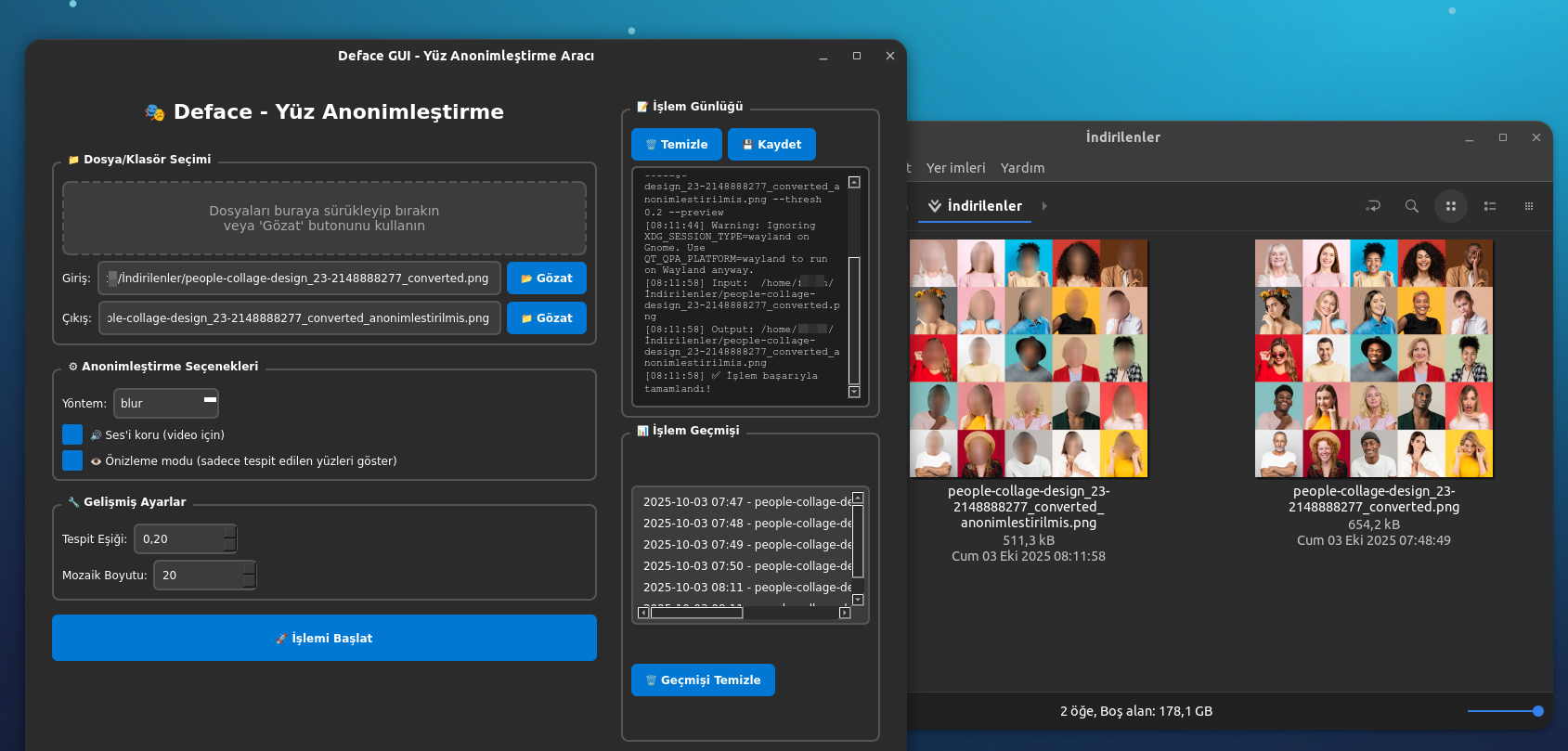Click Geçmişi Temizle button
The image size is (1568, 751).
click(703, 680)
